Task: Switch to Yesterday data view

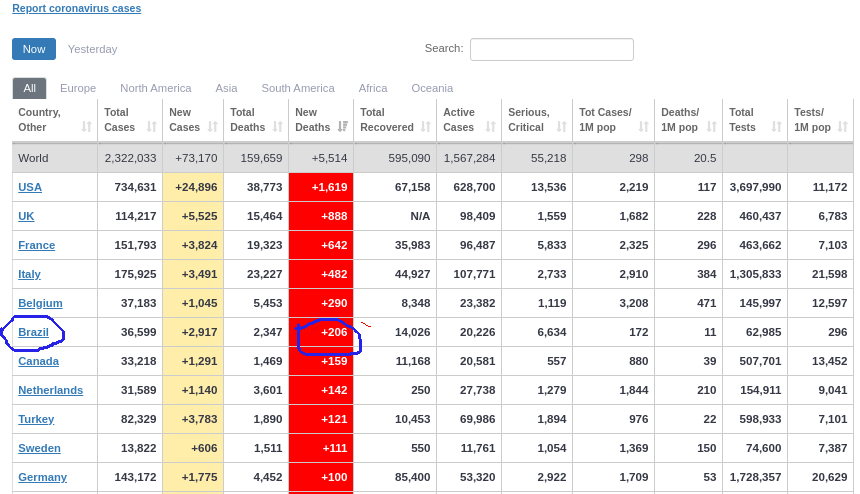Action: click(x=92, y=49)
